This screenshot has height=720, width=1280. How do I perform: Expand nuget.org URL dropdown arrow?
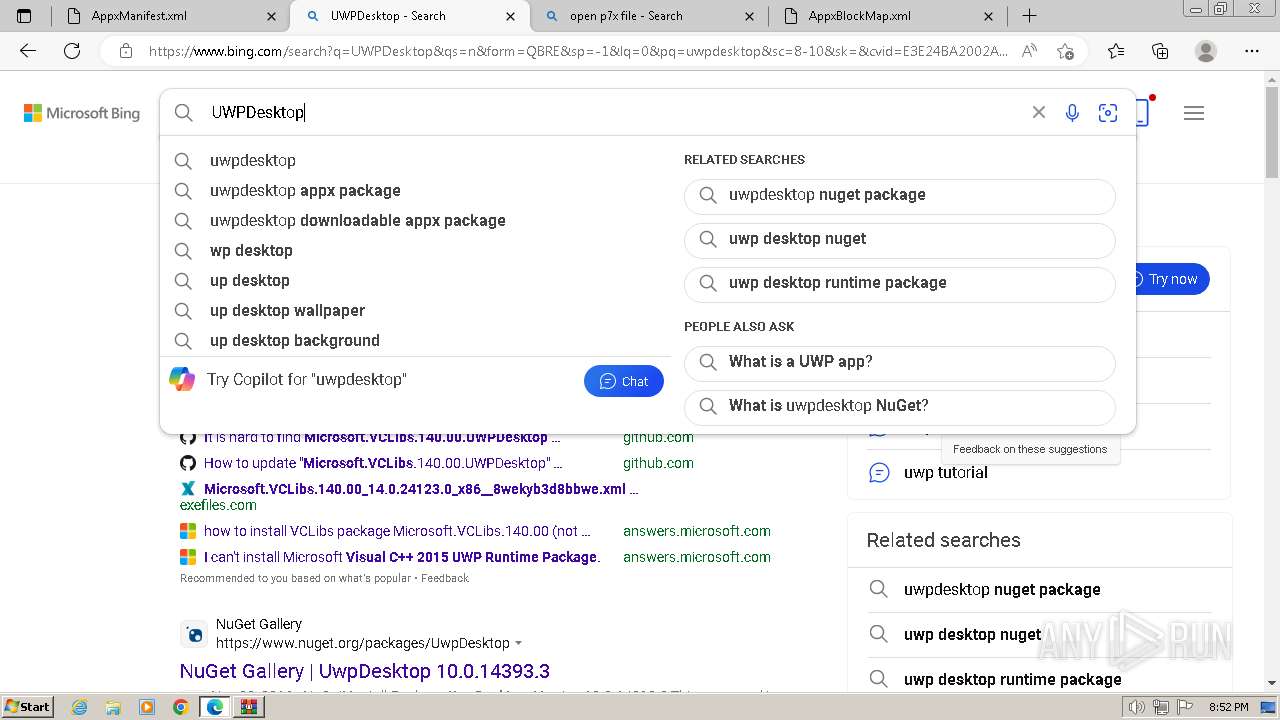point(518,643)
